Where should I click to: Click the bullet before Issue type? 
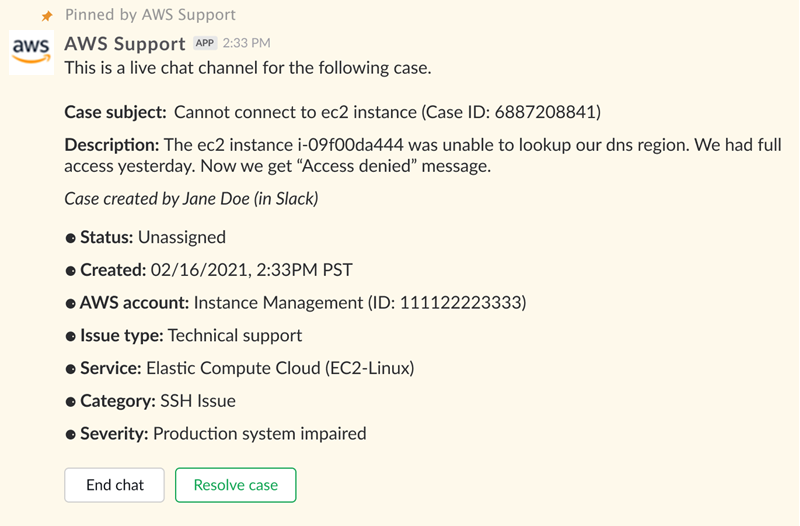tap(71, 336)
